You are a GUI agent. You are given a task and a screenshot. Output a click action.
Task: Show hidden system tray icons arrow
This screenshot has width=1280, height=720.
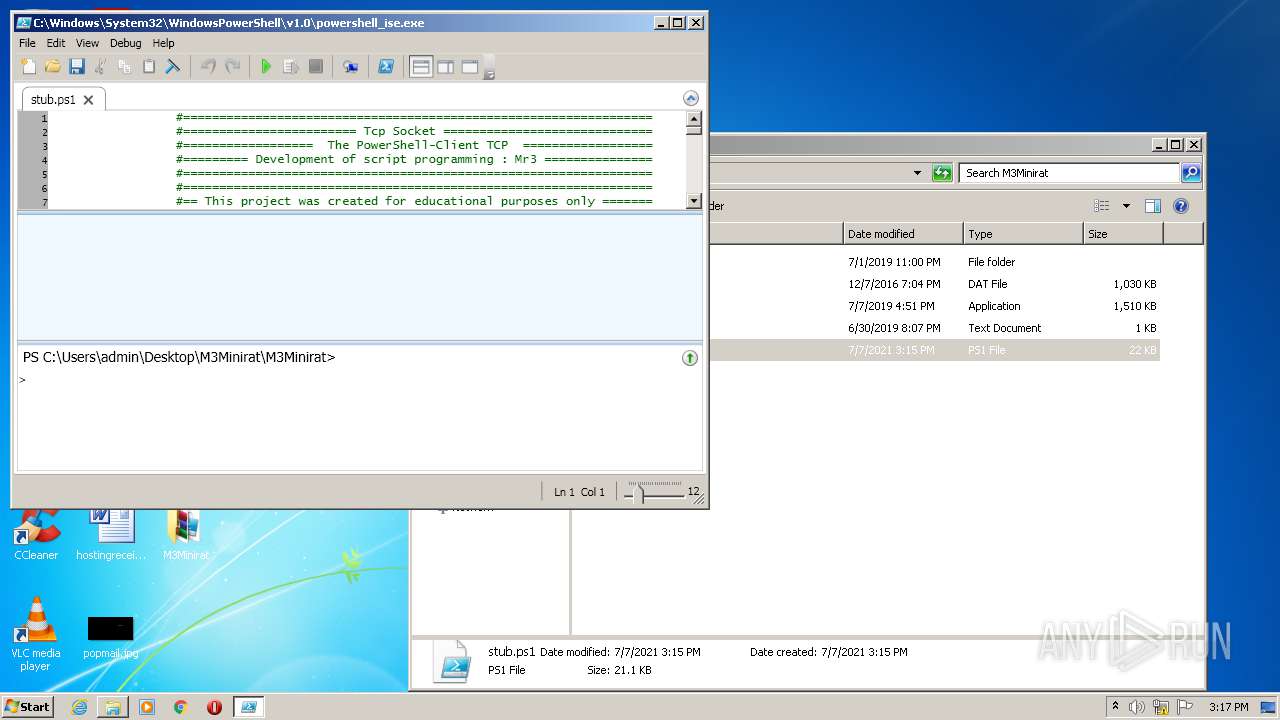[1116, 706]
